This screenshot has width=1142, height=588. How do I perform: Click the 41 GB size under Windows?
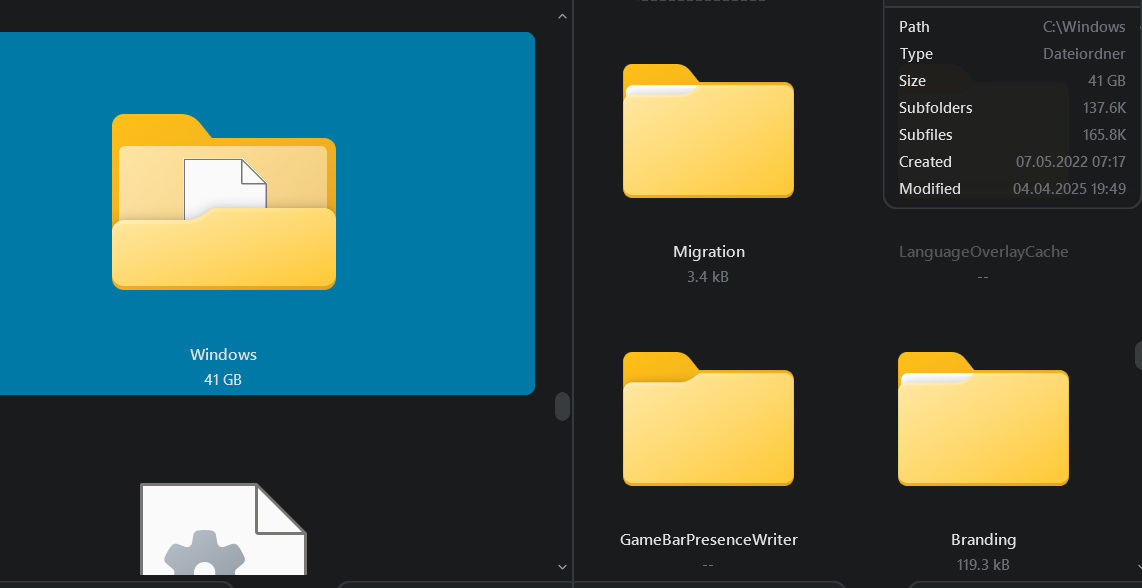point(223,380)
